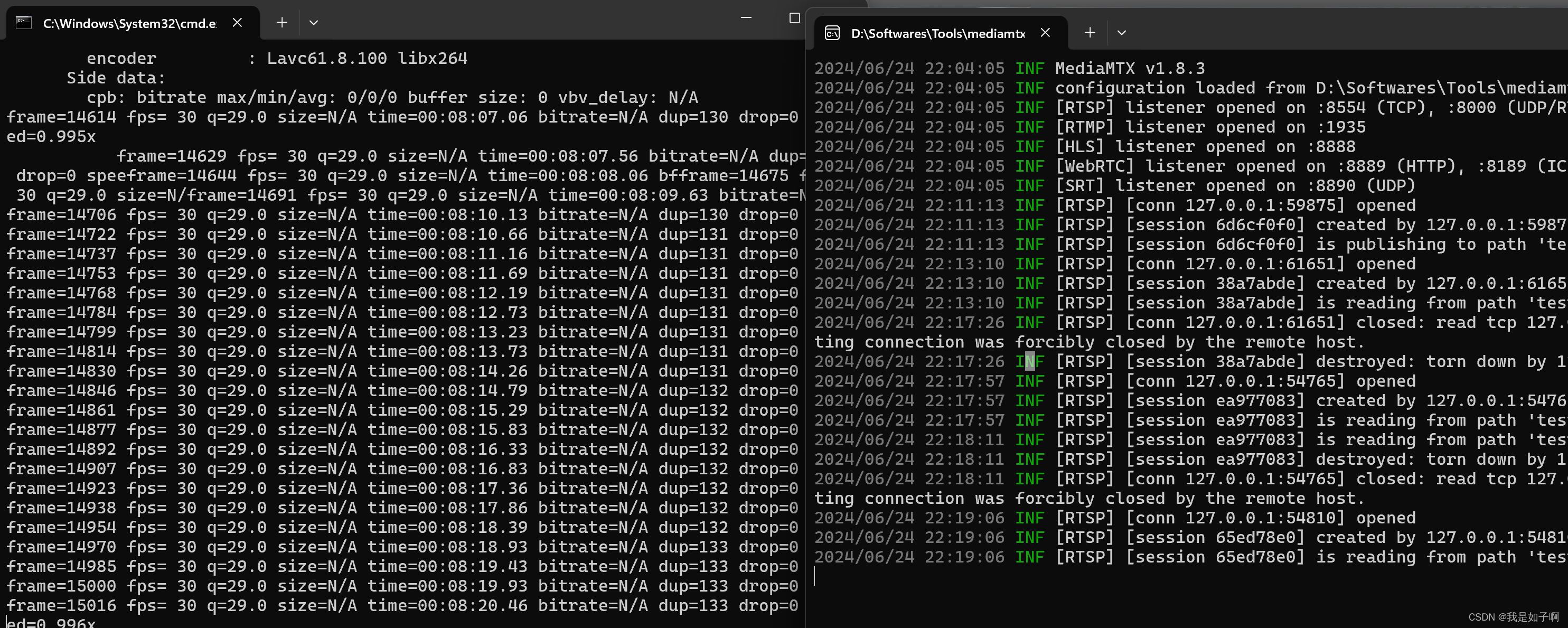The image size is (1568, 628).
Task: Open profile dropdown in mediamtx terminal window
Action: coord(1122,32)
